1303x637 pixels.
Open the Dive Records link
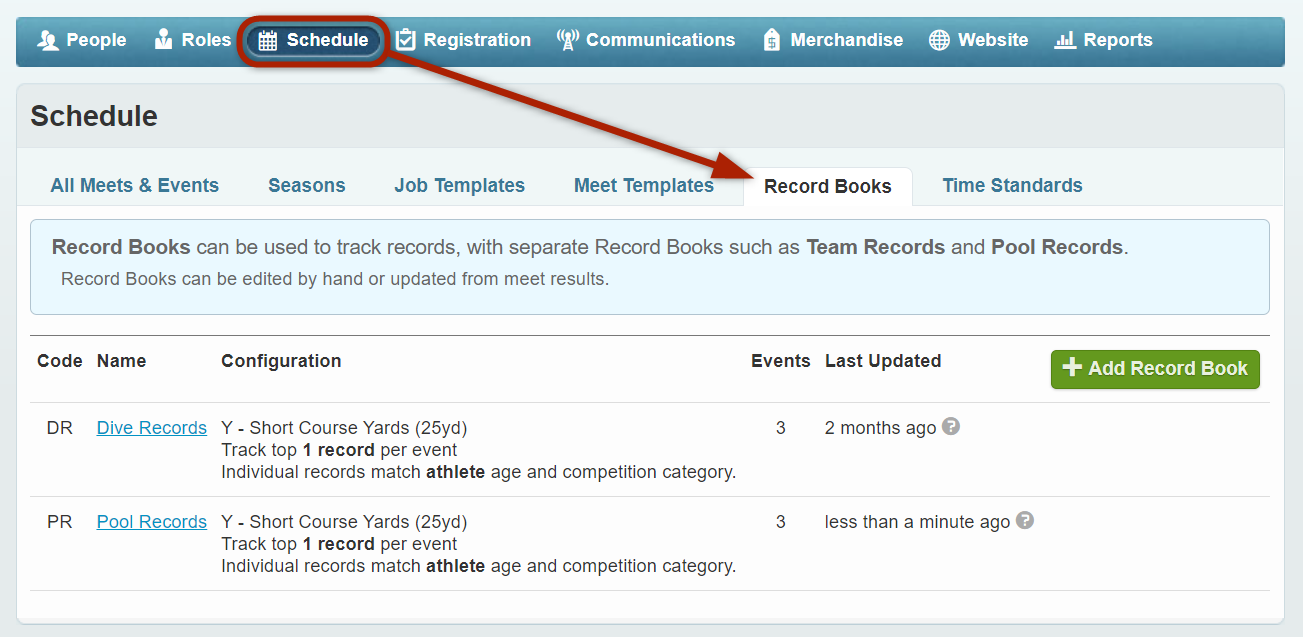(x=152, y=428)
